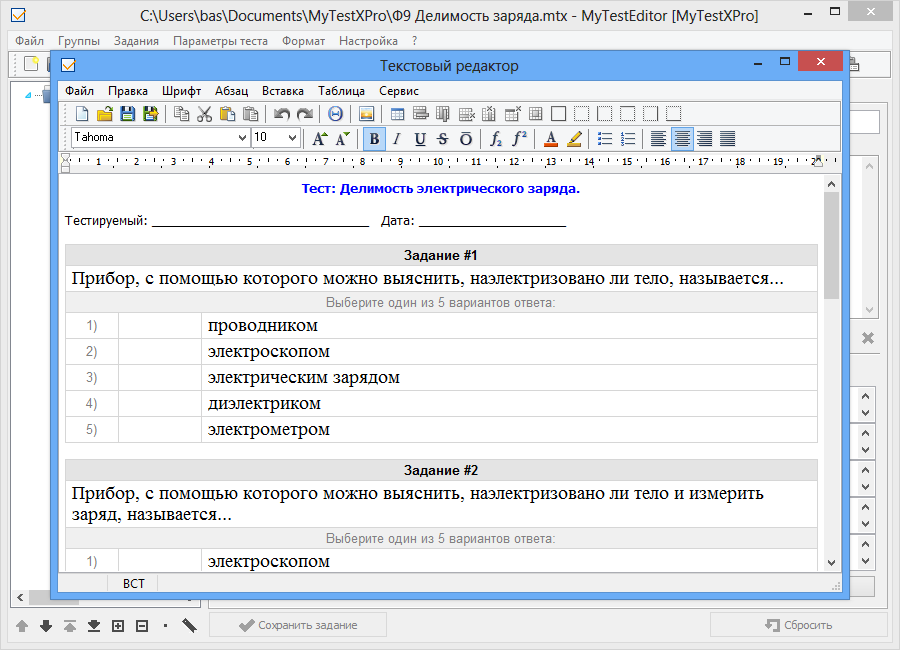Open the Таблица menu
This screenshot has width=900, height=650.
click(x=342, y=91)
